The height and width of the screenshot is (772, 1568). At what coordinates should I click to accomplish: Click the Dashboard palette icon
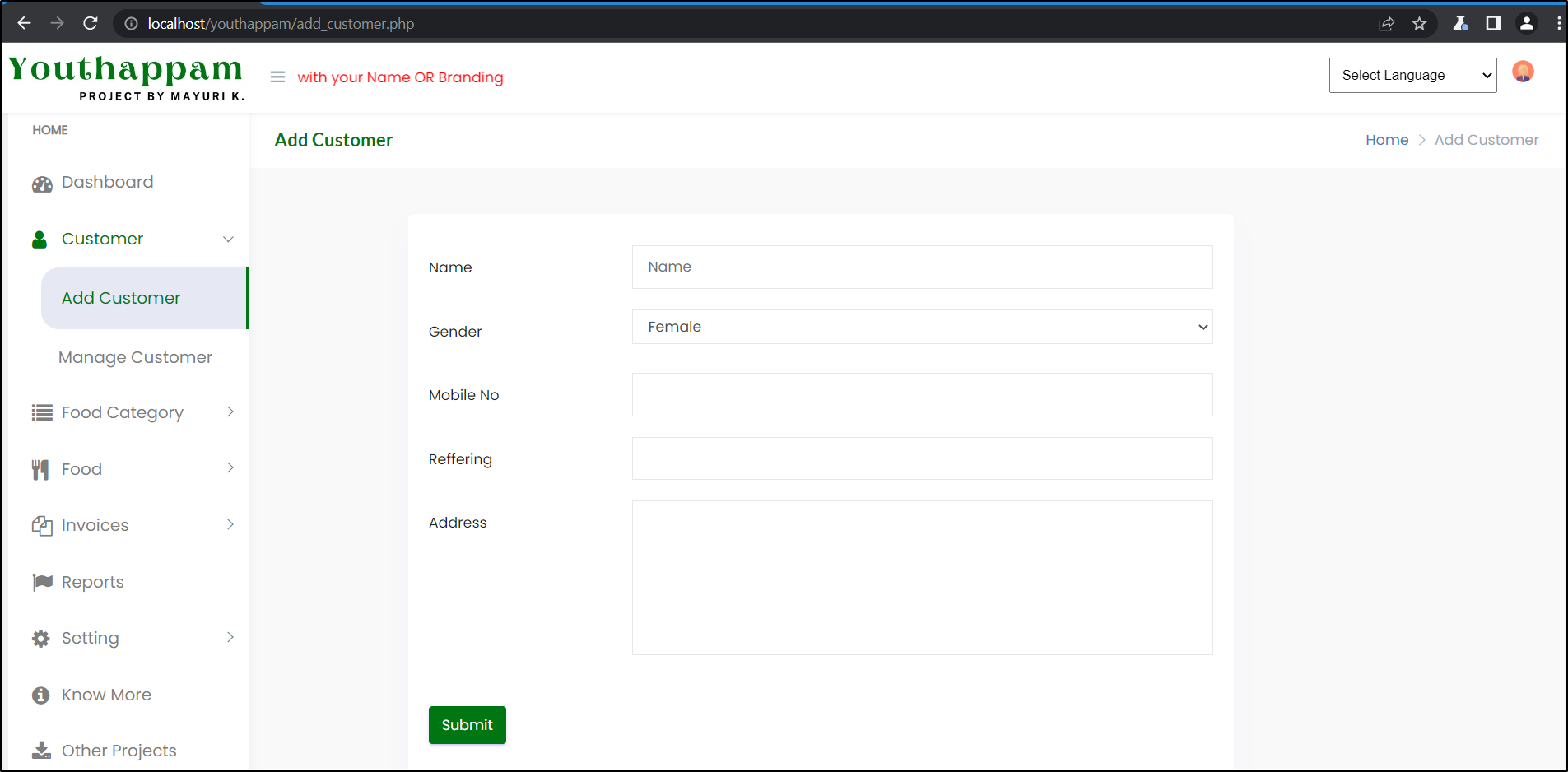click(41, 183)
